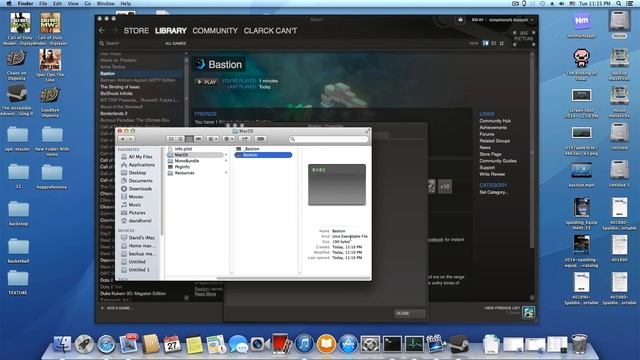Click ADD A GAME in Steam

click(117, 308)
